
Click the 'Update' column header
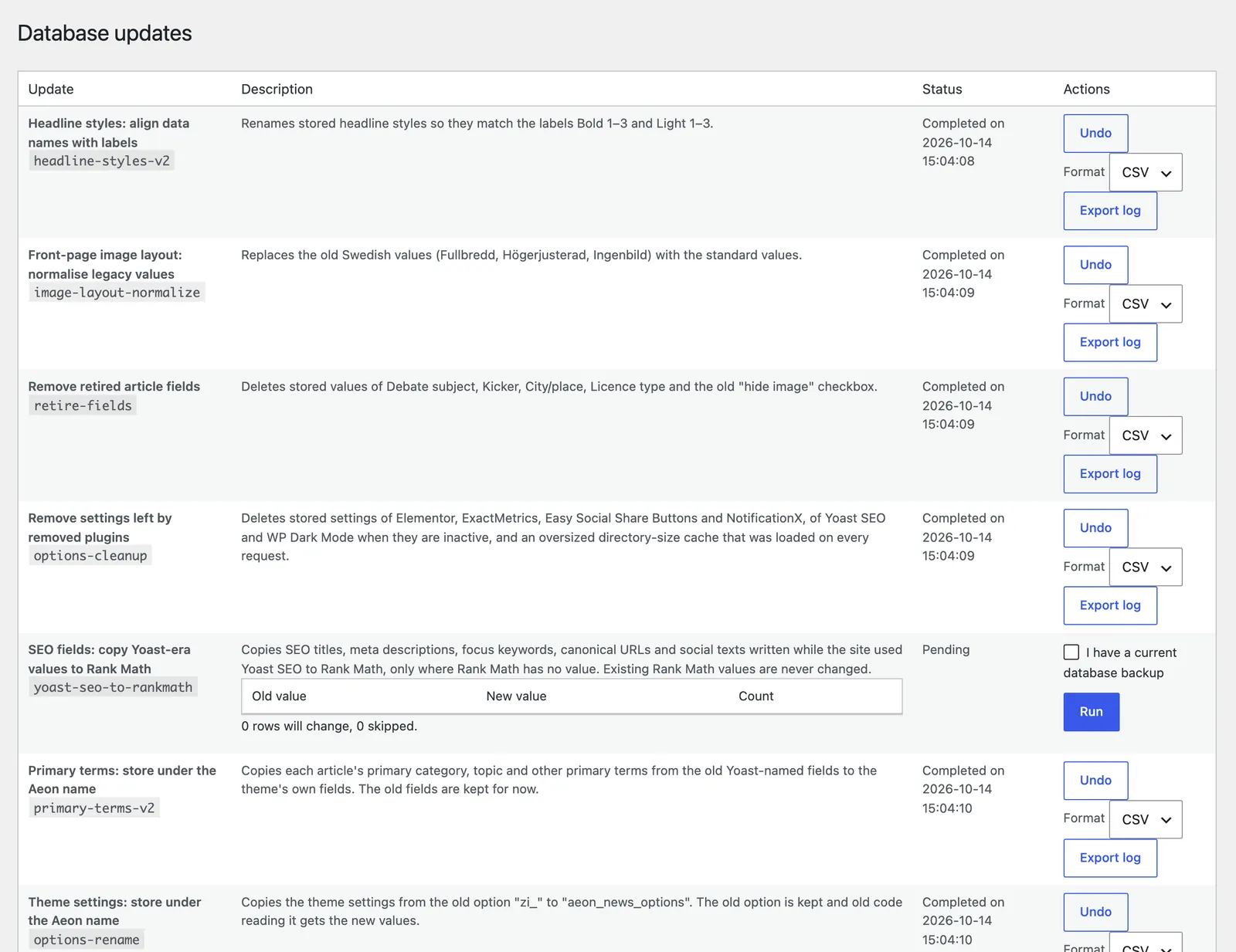pos(51,89)
